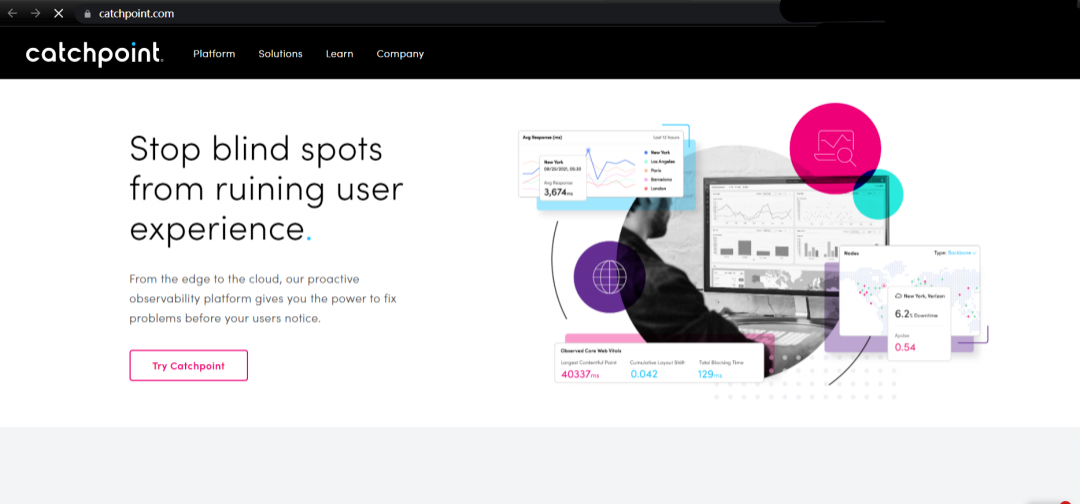Viewport: 1080px width, 504px height.
Task: Open the Company menu
Action: pyautogui.click(x=400, y=54)
